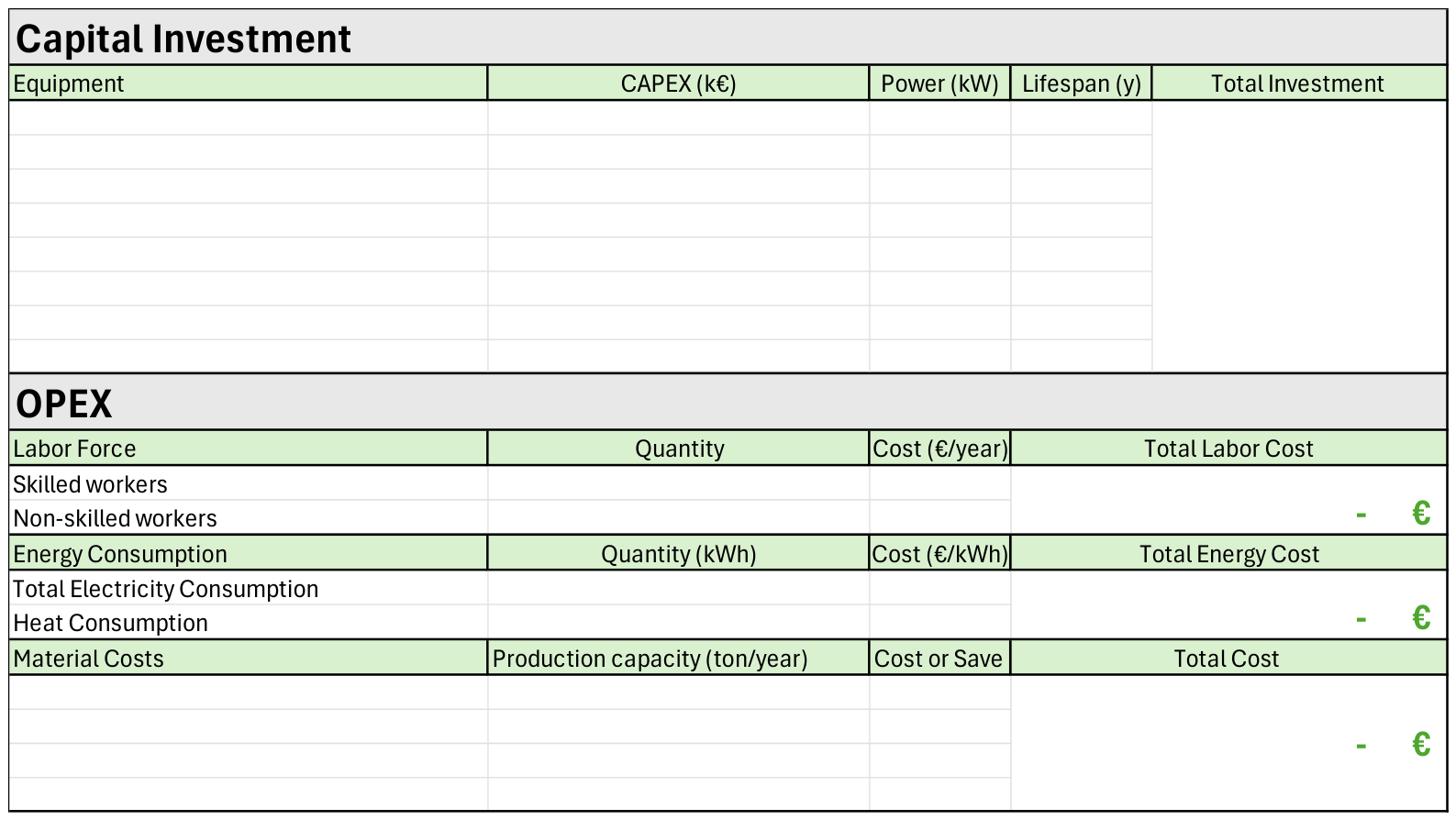1456x820 pixels.
Task: Select the Total Investment header cell
Action: (1299, 83)
